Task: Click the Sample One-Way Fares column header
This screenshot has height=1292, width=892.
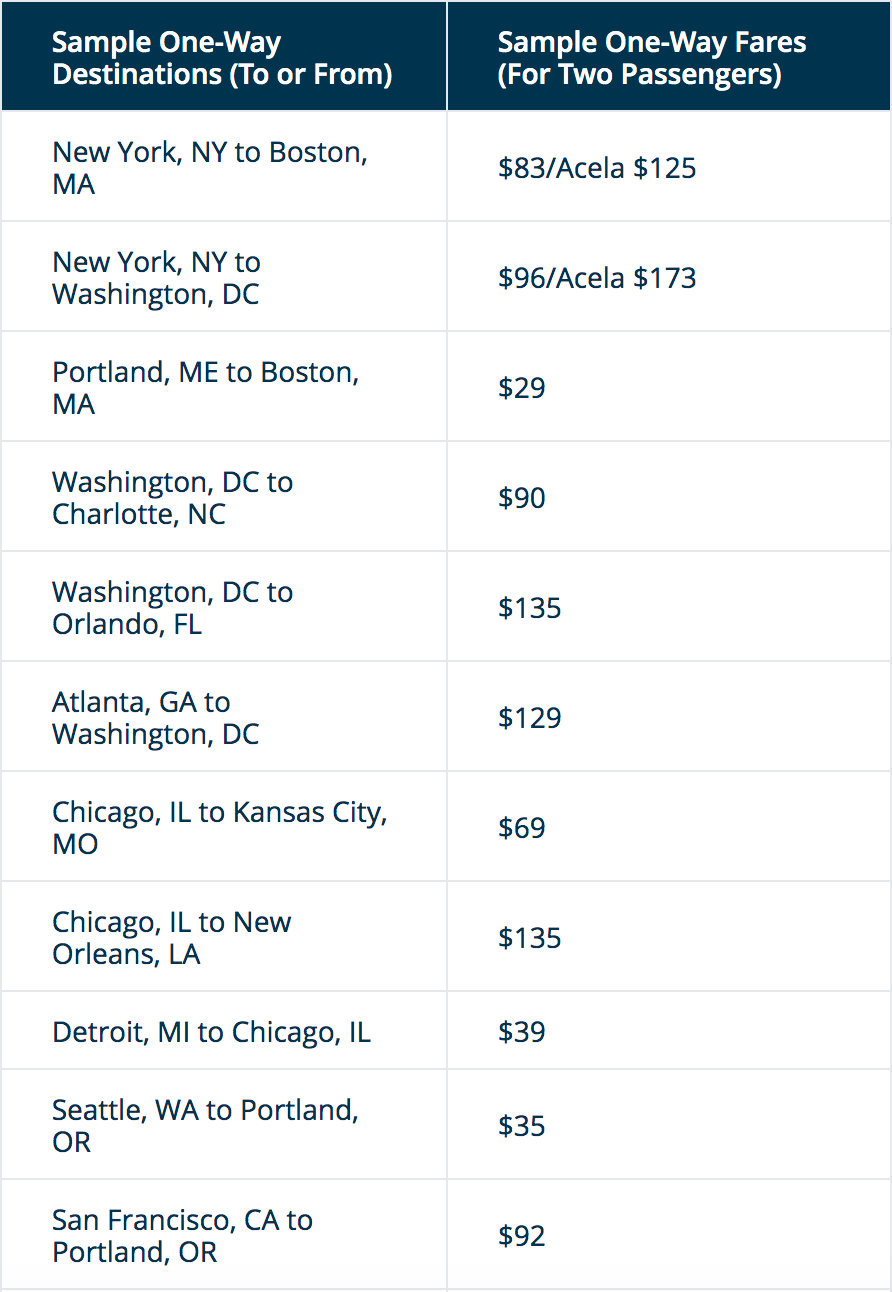Action: [x=651, y=58]
